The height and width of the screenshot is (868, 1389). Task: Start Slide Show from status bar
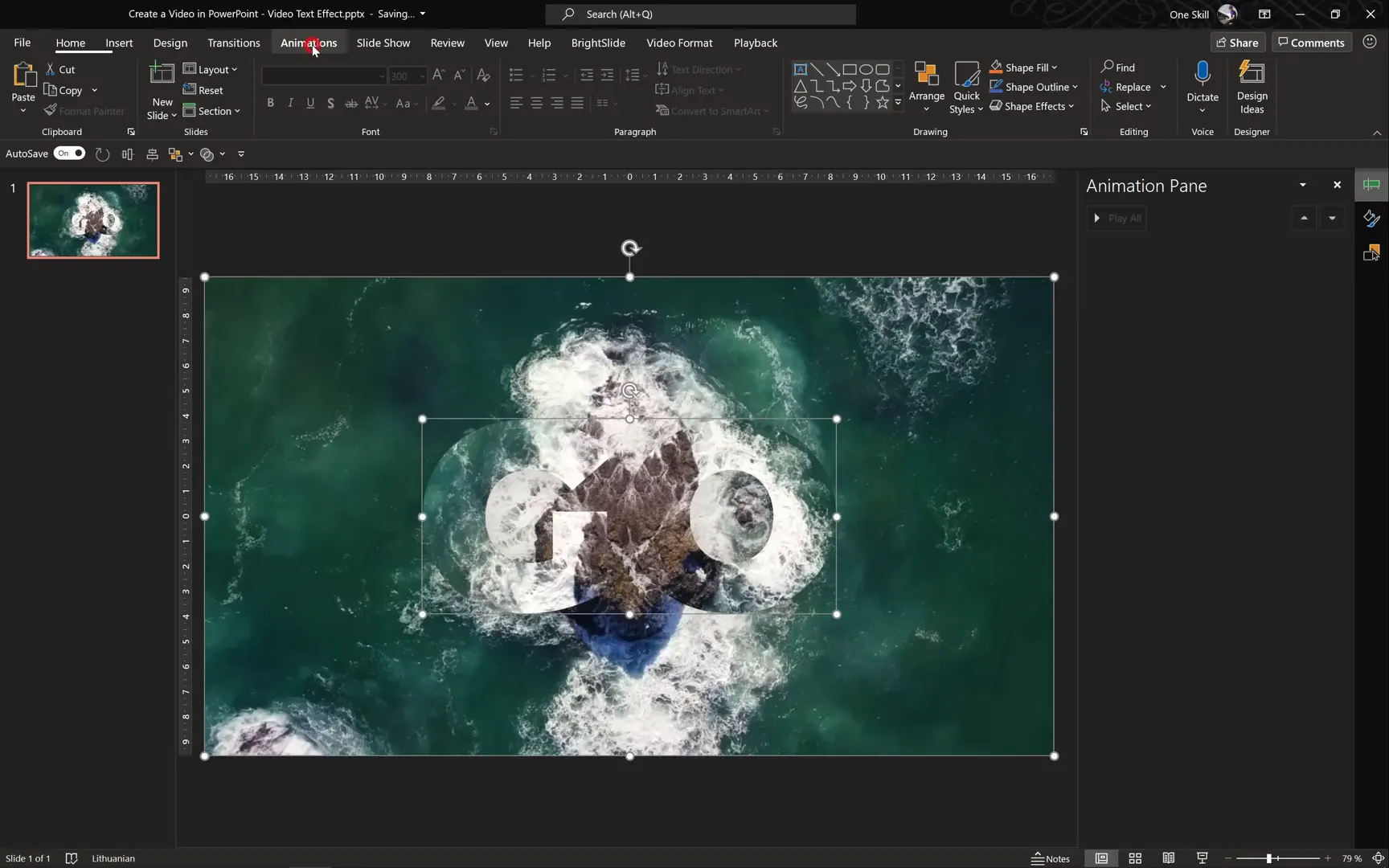point(1202,858)
